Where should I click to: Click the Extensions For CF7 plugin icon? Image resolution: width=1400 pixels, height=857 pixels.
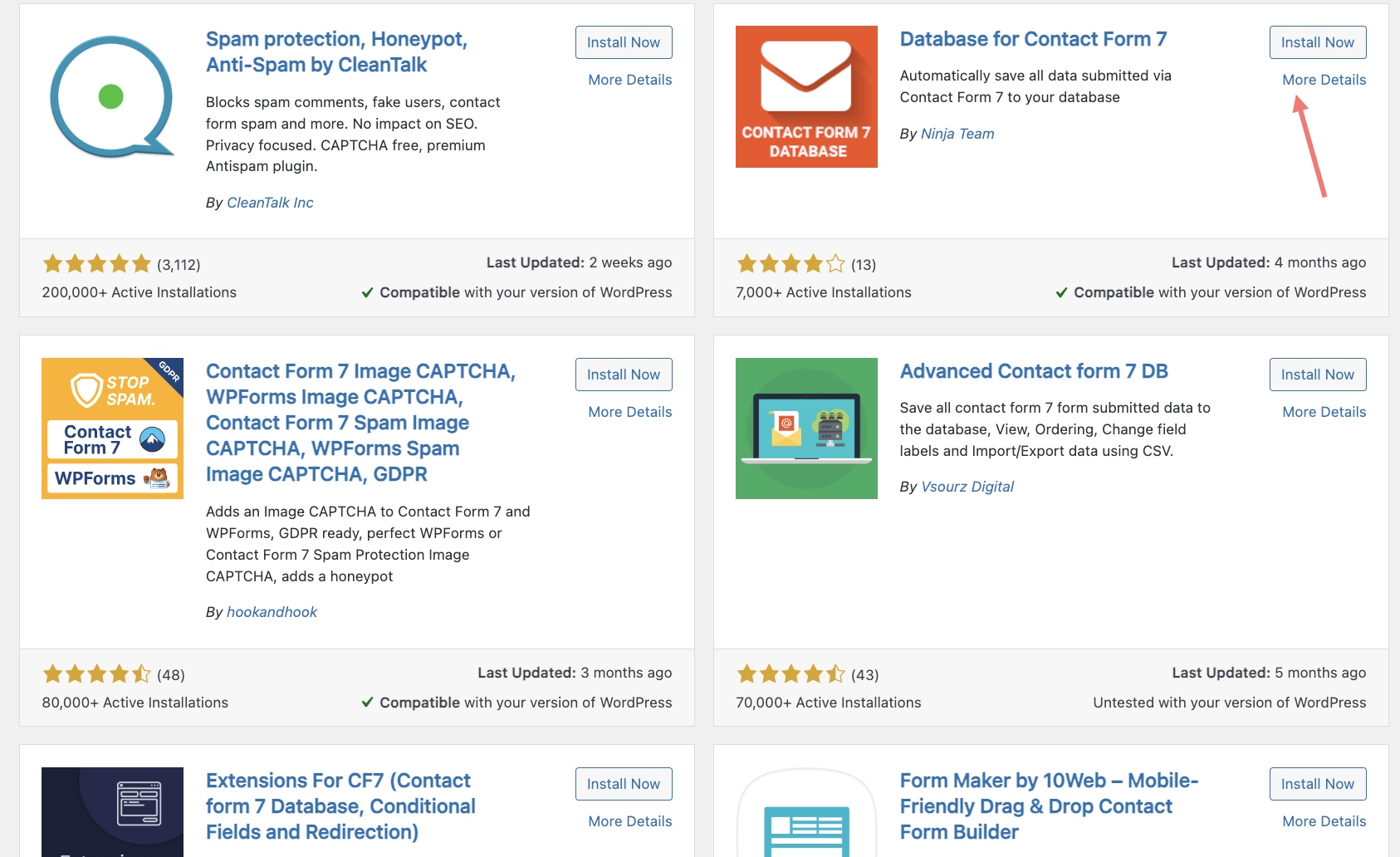coord(112,812)
